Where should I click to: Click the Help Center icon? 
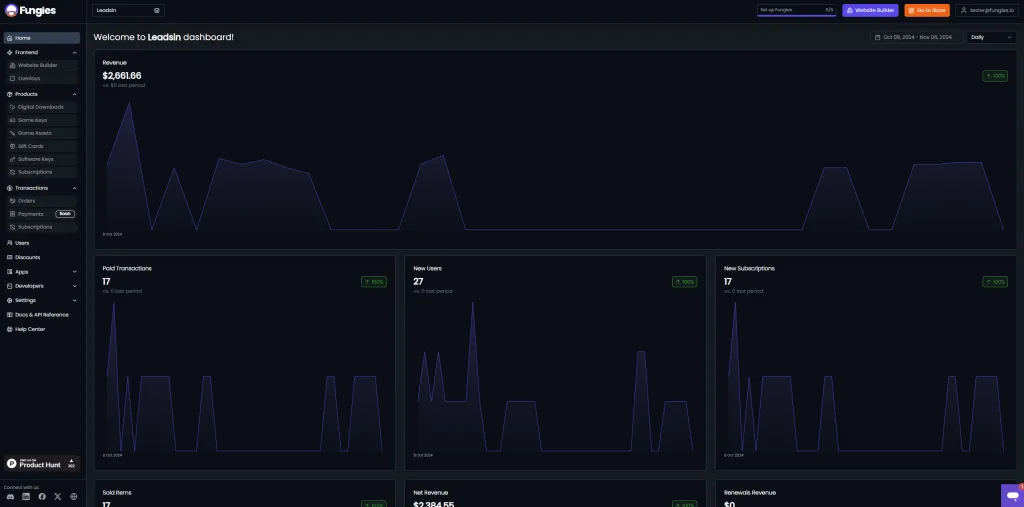(x=10, y=329)
